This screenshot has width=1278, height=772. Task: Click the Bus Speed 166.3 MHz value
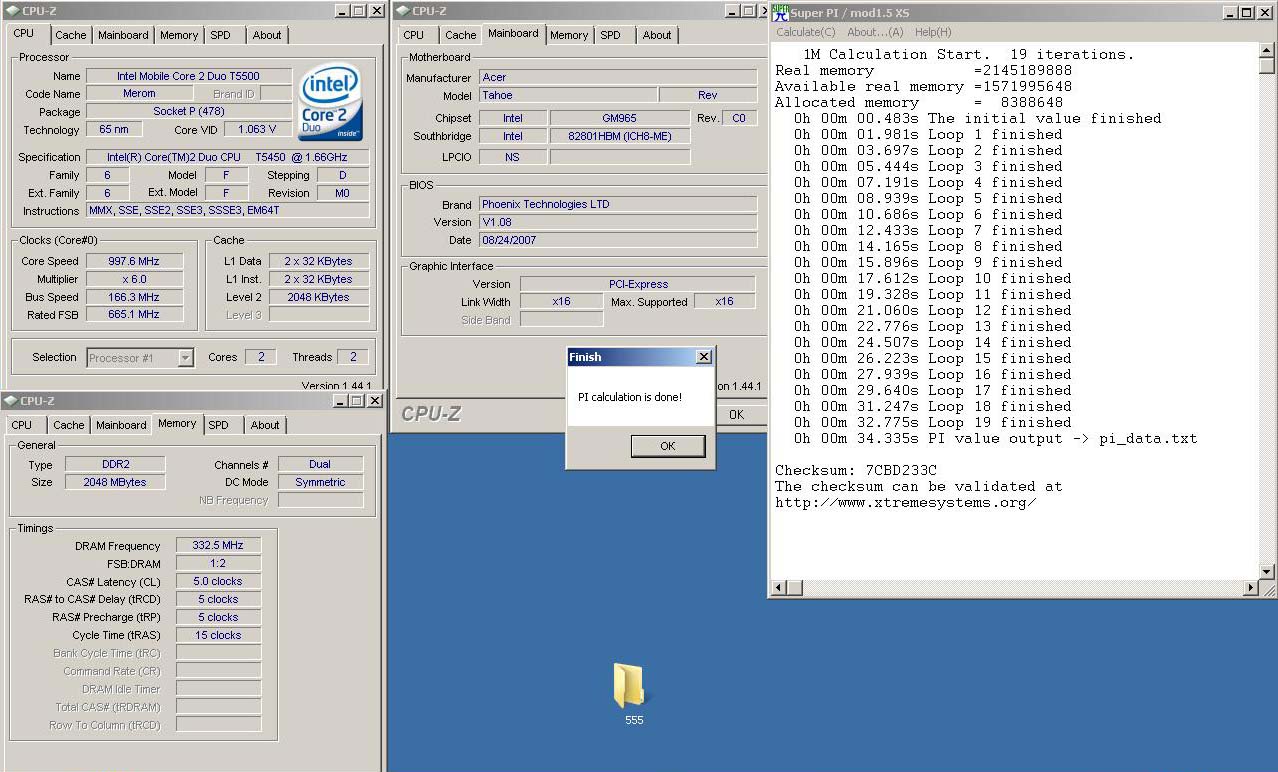(x=134, y=297)
